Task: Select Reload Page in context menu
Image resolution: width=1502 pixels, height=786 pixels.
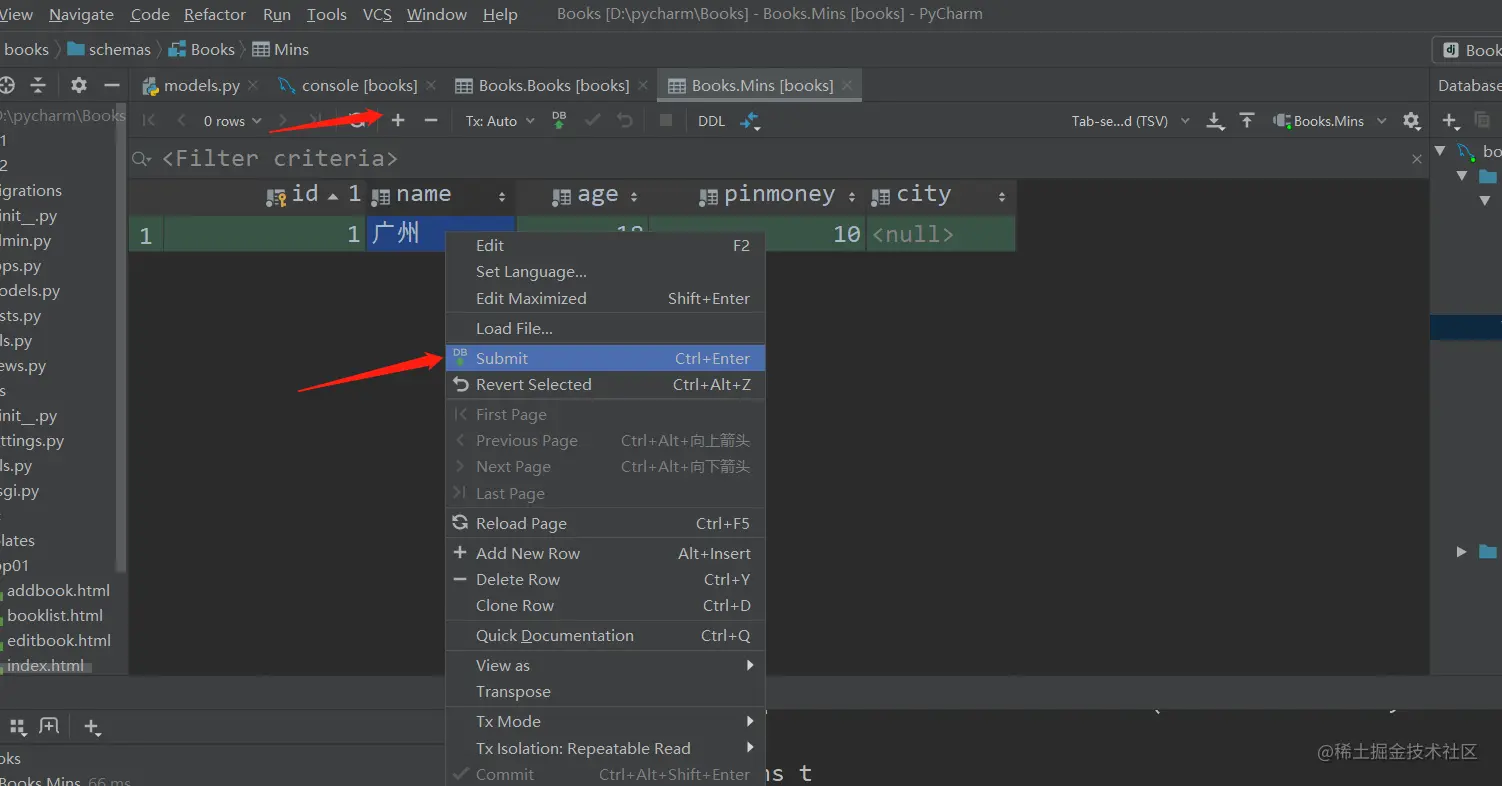Action: coord(605,524)
